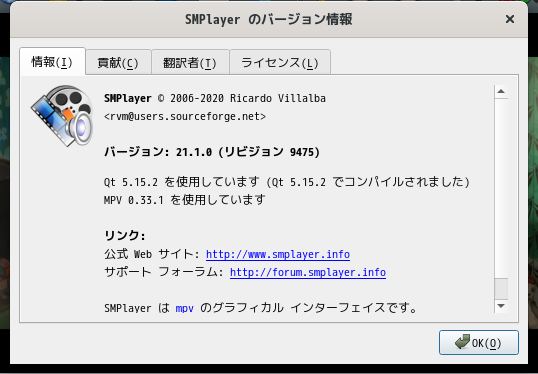
Task: Open the 貢献(C) tab
Action: point(118,63)
